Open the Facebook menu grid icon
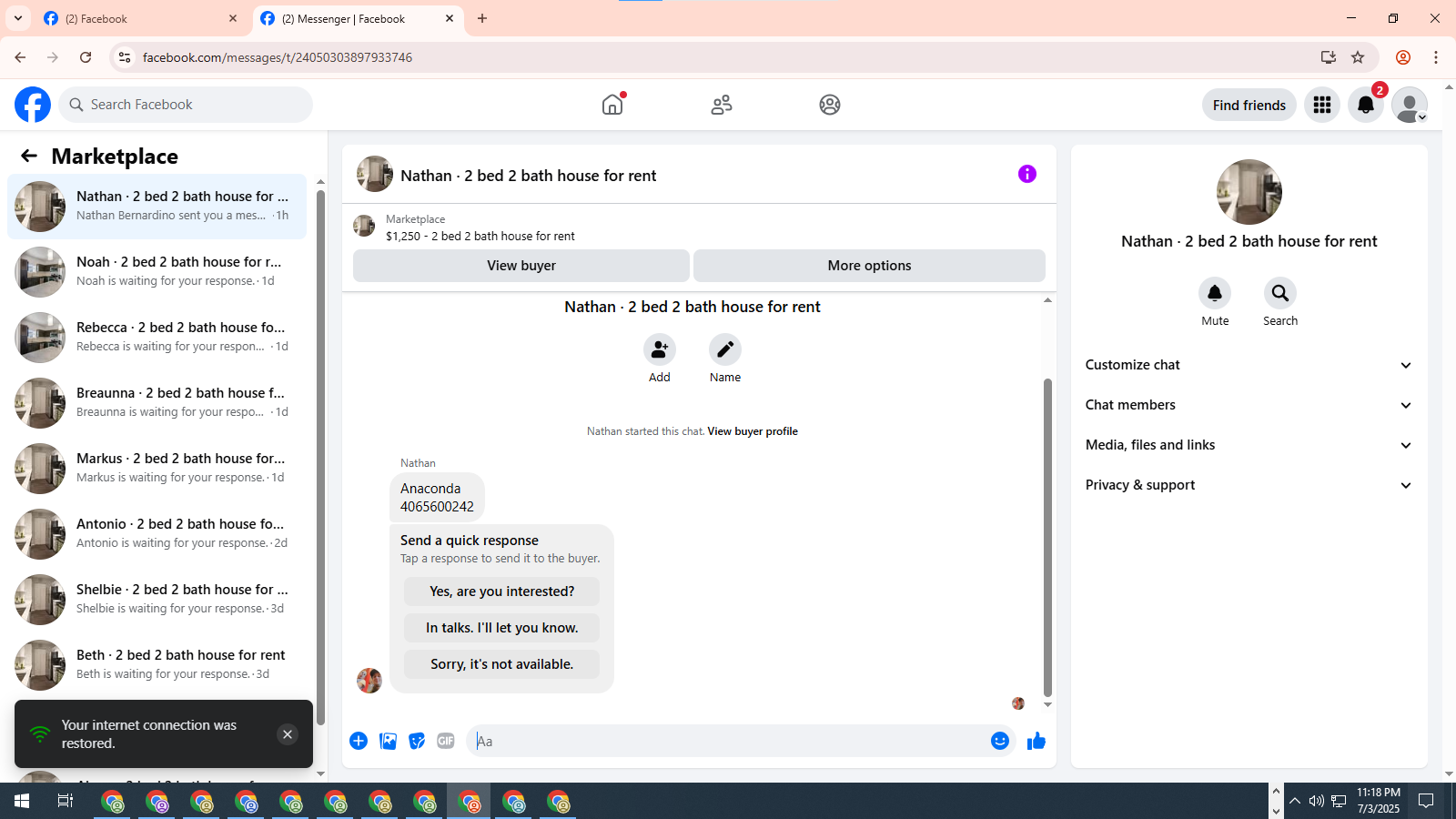Image resolution: width=1456 pixels, height=819 pixels. 1322,105
